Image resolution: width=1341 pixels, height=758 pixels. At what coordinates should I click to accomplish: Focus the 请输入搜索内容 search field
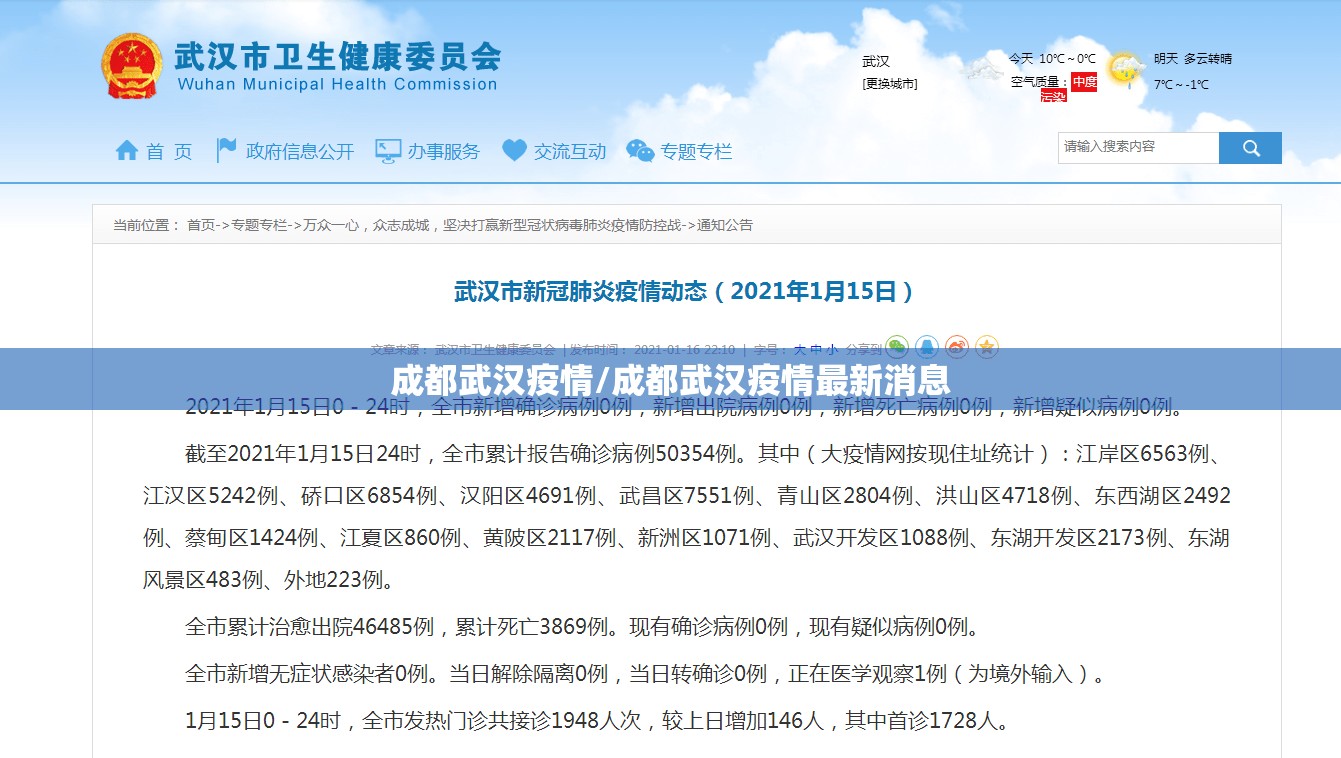(1138, 147)
